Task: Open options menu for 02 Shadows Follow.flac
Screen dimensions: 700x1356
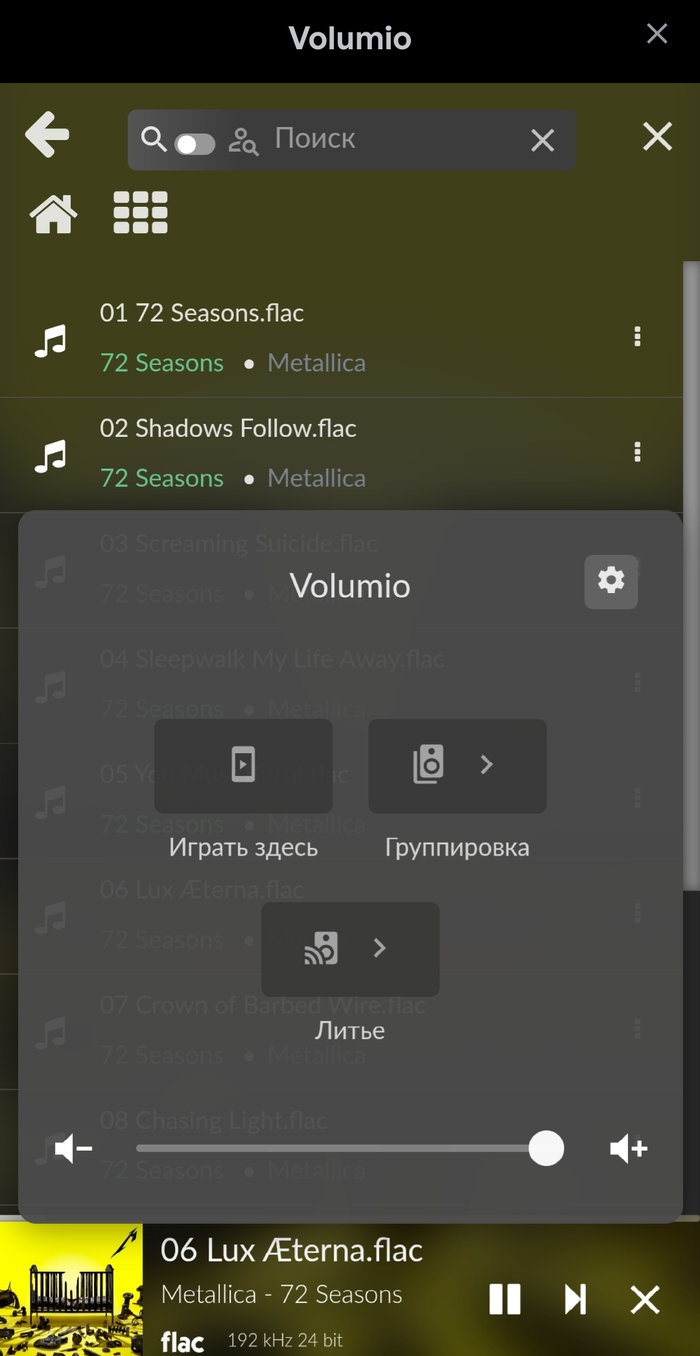Action: point(637,452)
